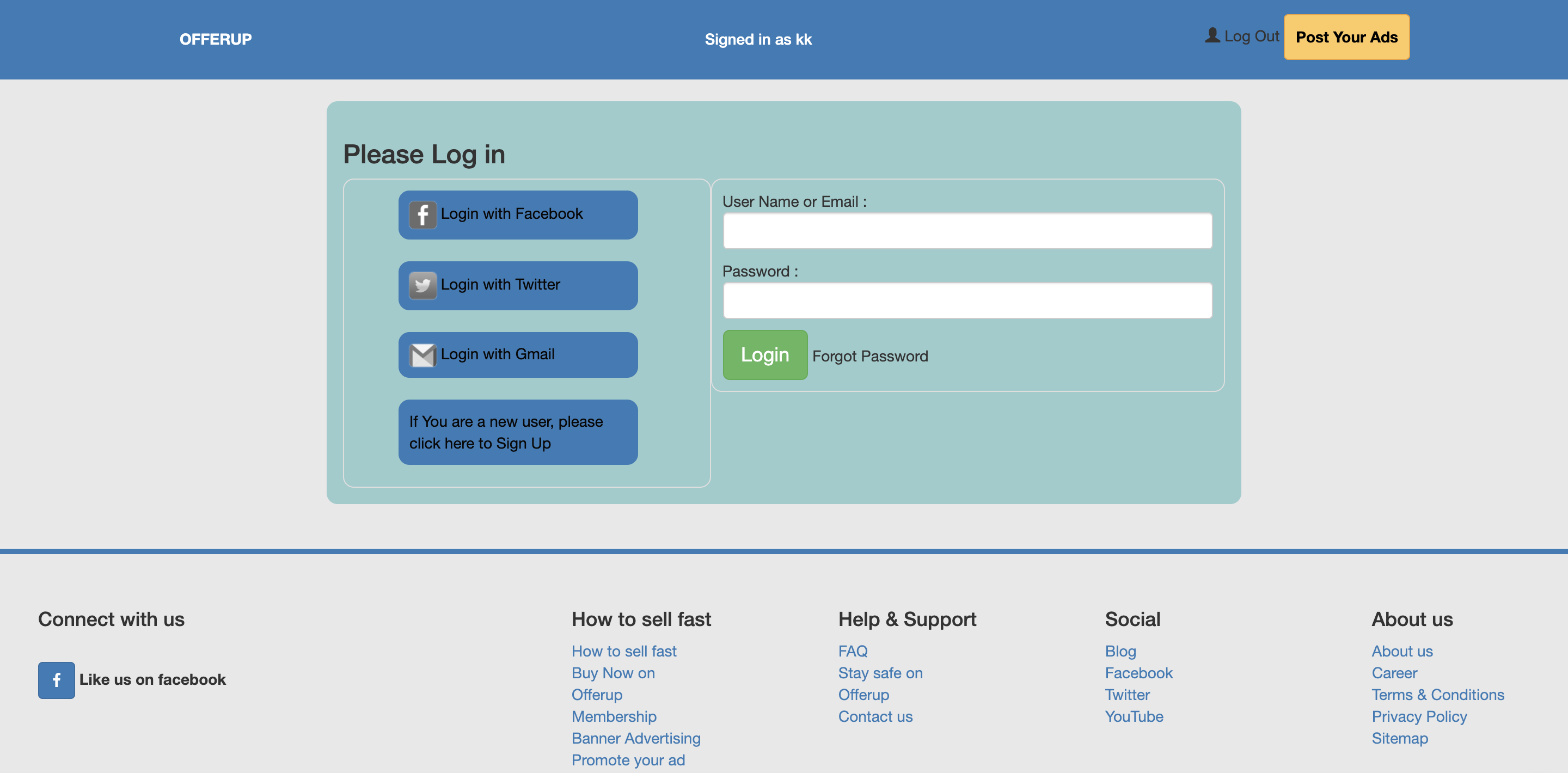Open Terms & Conditions link

tap(1437, 695)
